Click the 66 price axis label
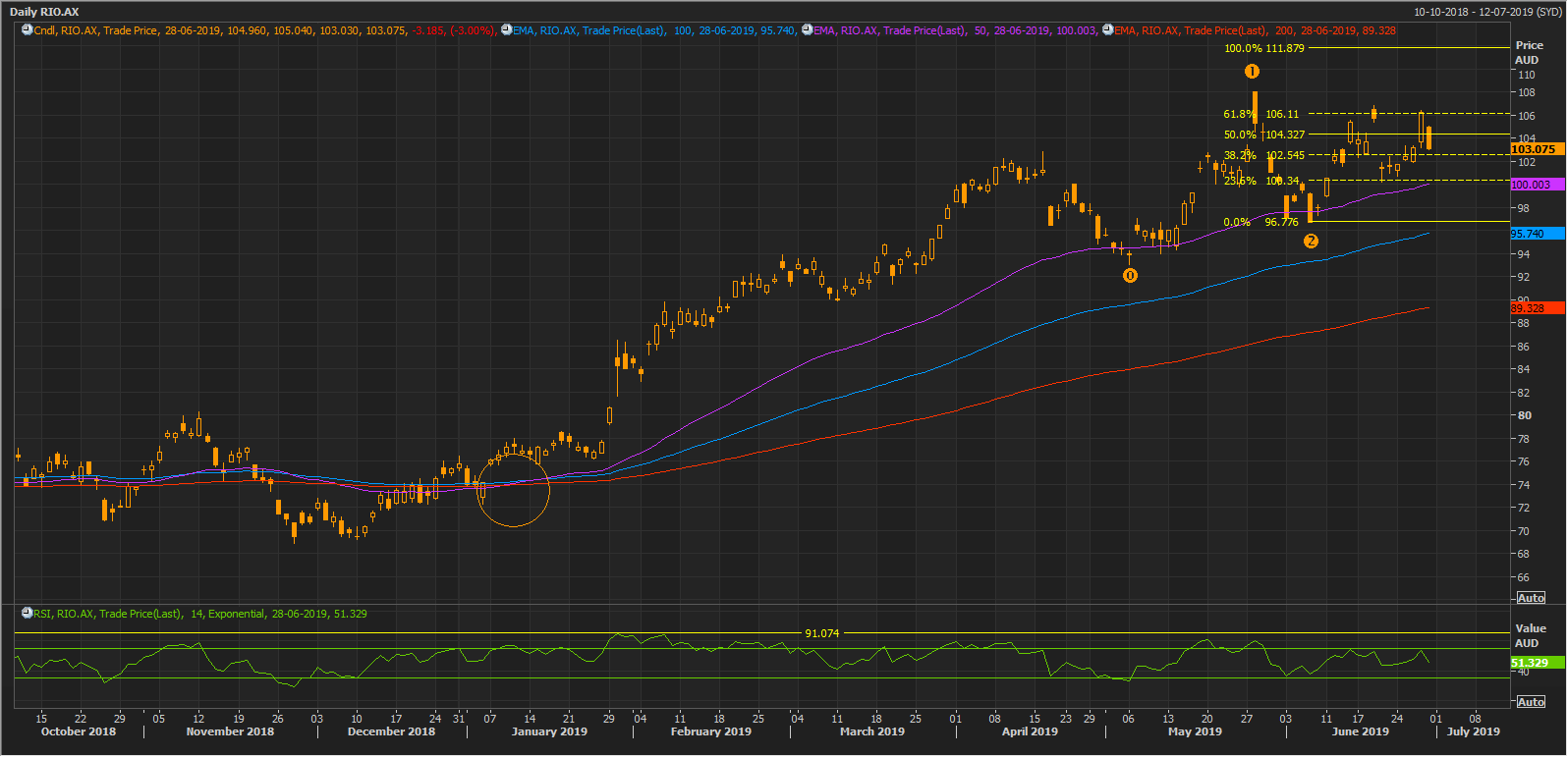1568x757 pixels. (1524, 577)
